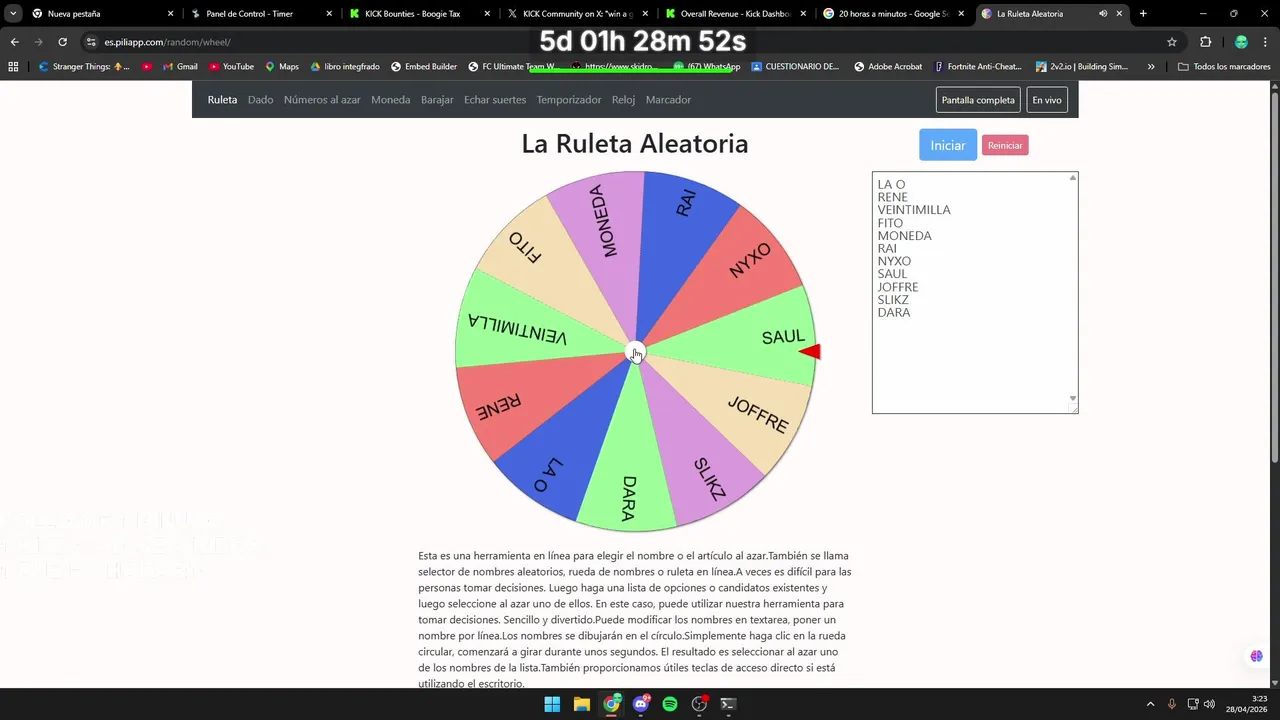Click the Windows Start button
The image size is (1280, 720).
[x=552, y=704]
